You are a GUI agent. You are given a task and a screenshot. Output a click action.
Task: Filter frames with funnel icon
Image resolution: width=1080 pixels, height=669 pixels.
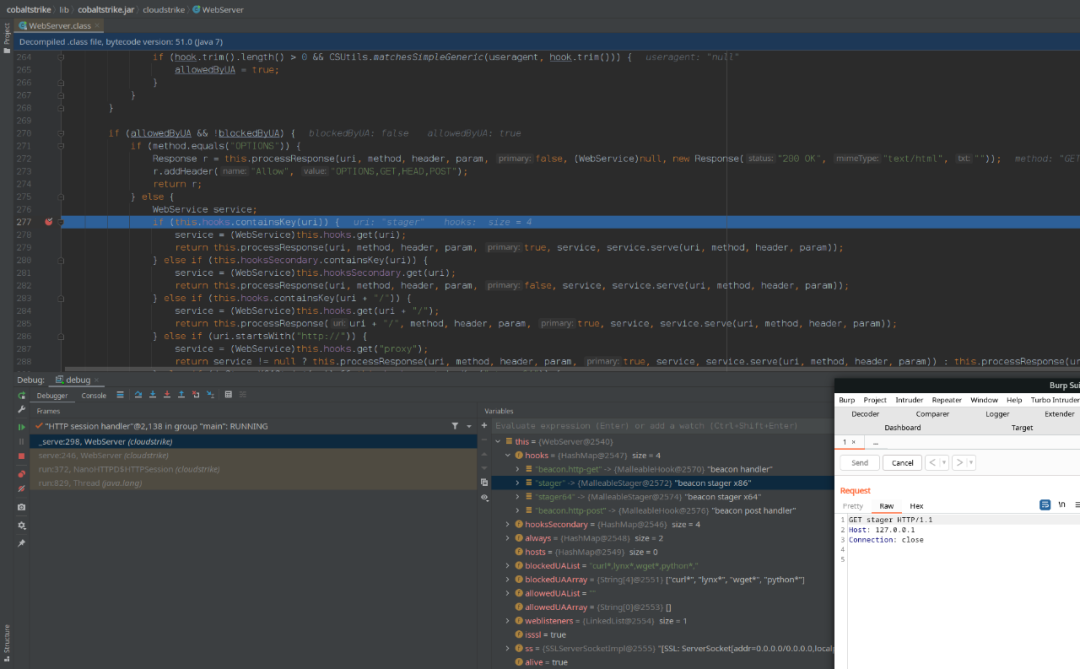(455, 426)
